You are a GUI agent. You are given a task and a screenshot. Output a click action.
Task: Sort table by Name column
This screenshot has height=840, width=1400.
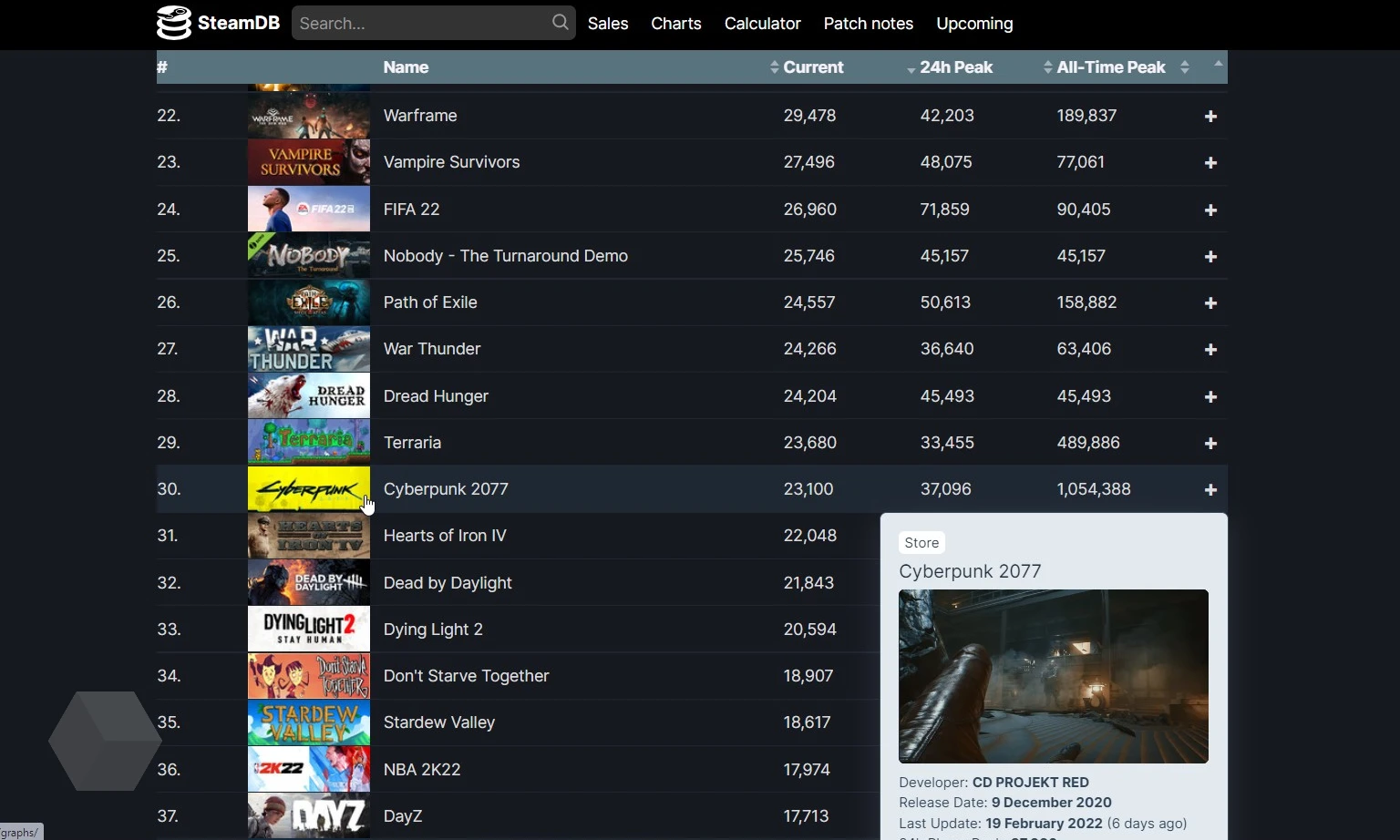(407, 67)
